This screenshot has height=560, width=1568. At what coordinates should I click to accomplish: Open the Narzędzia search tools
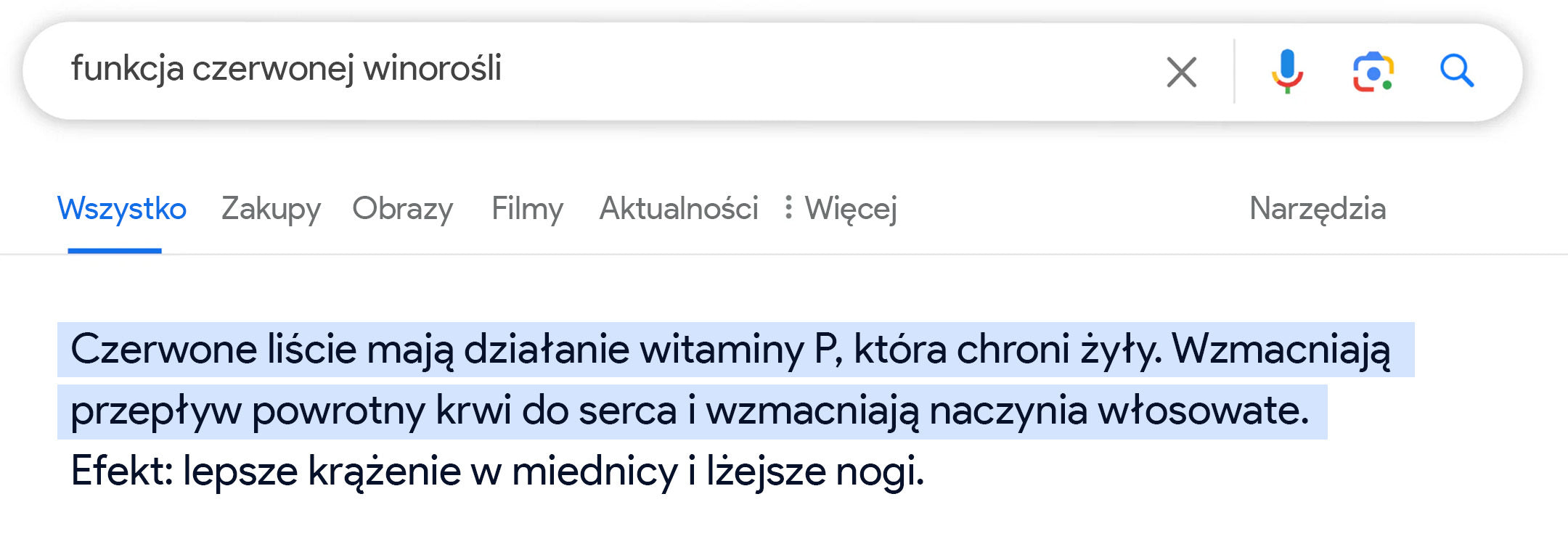point(1317,209)
